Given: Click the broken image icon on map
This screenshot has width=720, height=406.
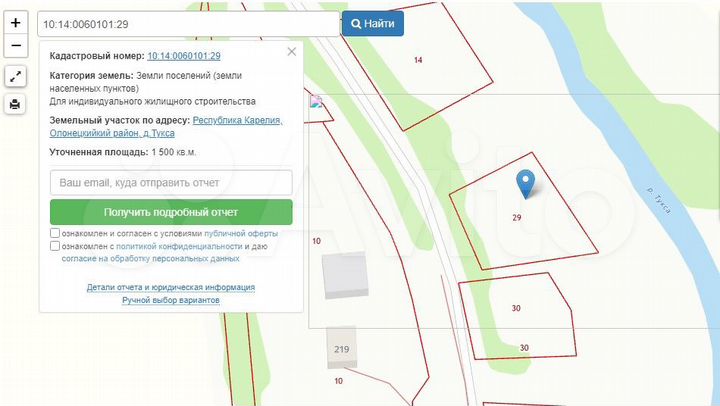Looking at the screenshot, I should point(316,101).
